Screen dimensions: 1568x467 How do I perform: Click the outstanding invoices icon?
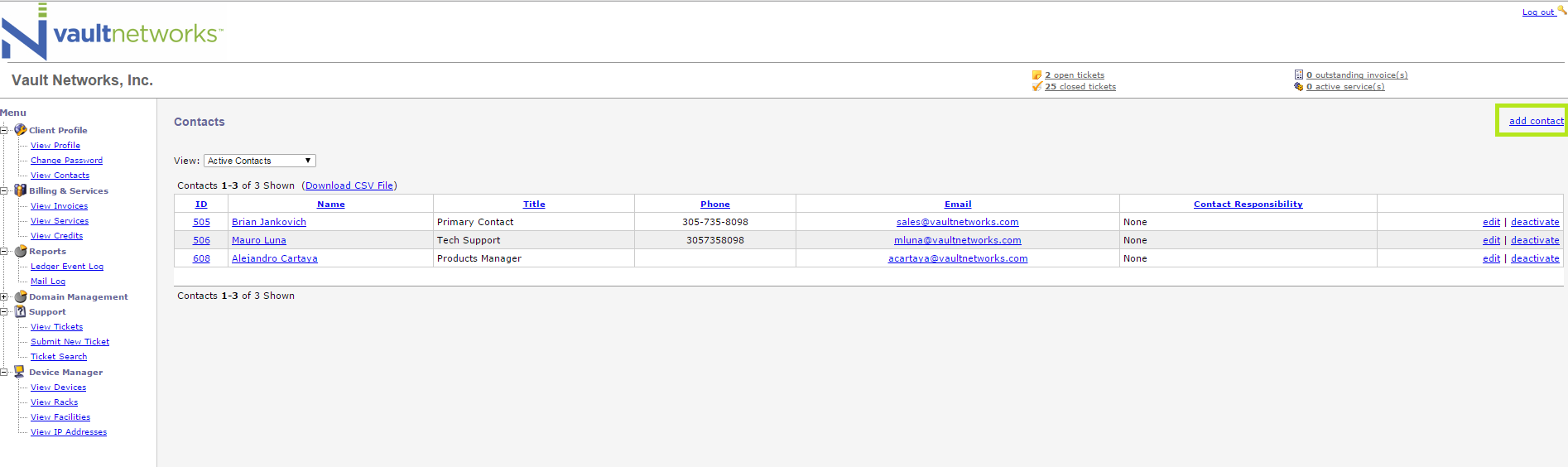[x=1299, y=75]
